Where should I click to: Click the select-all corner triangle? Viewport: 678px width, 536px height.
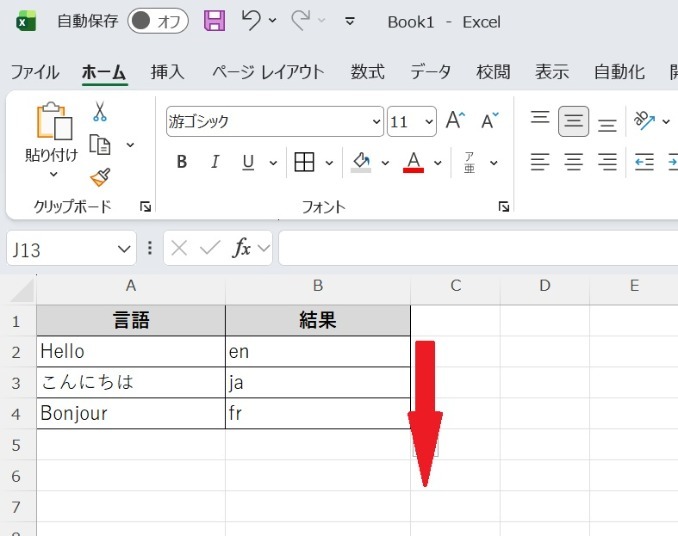pos(22,290)
